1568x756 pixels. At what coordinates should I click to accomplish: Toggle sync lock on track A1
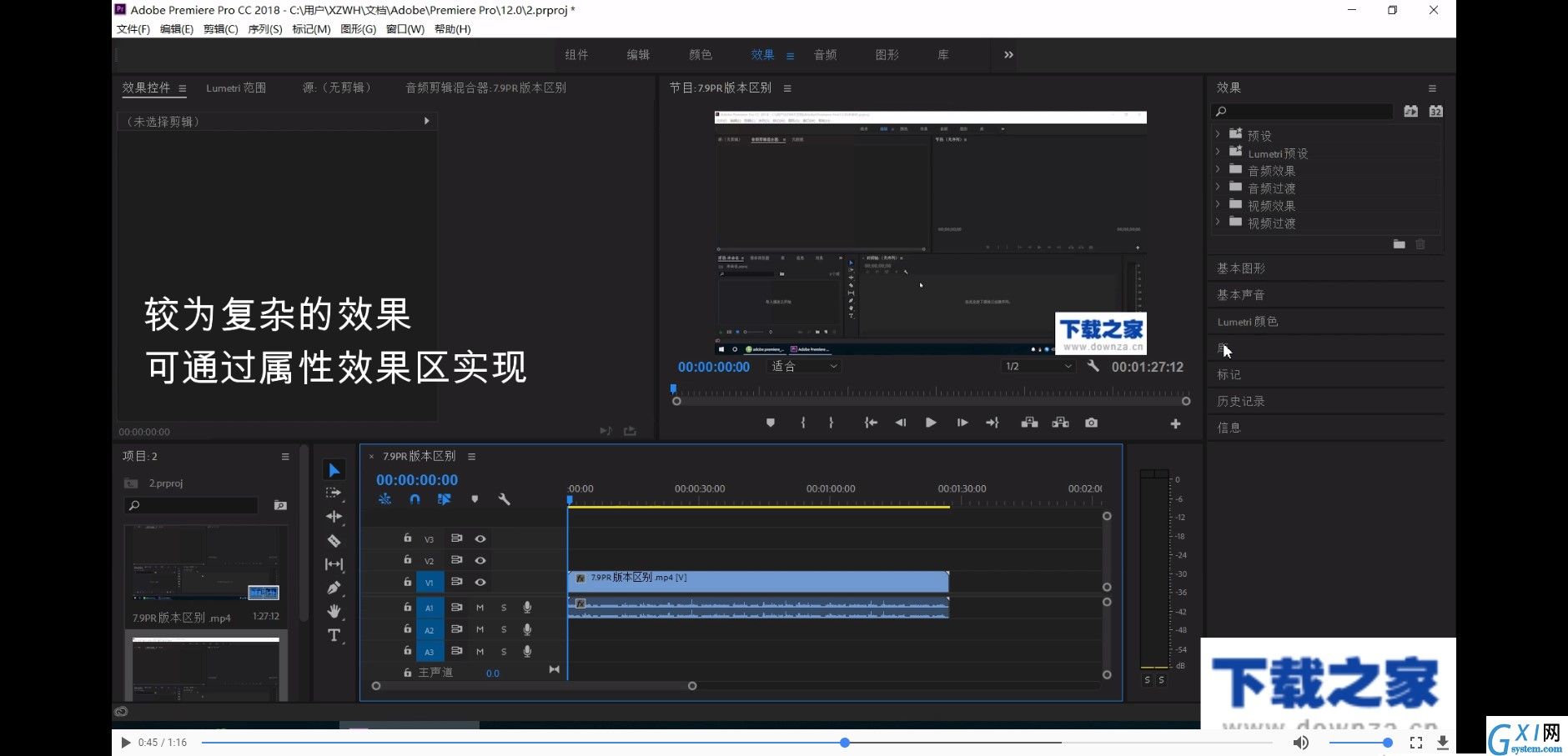tap(456, 607)
